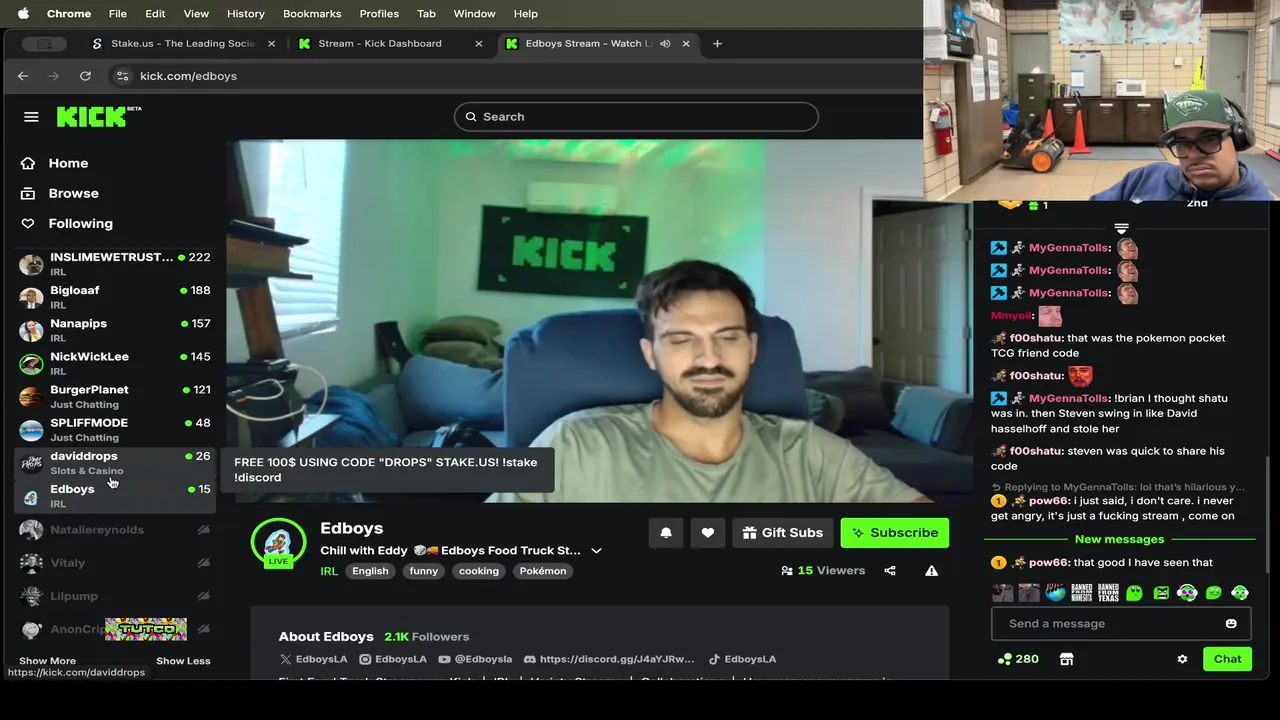
Task: Click the Kick logo
Action: [x=98, y=117]
